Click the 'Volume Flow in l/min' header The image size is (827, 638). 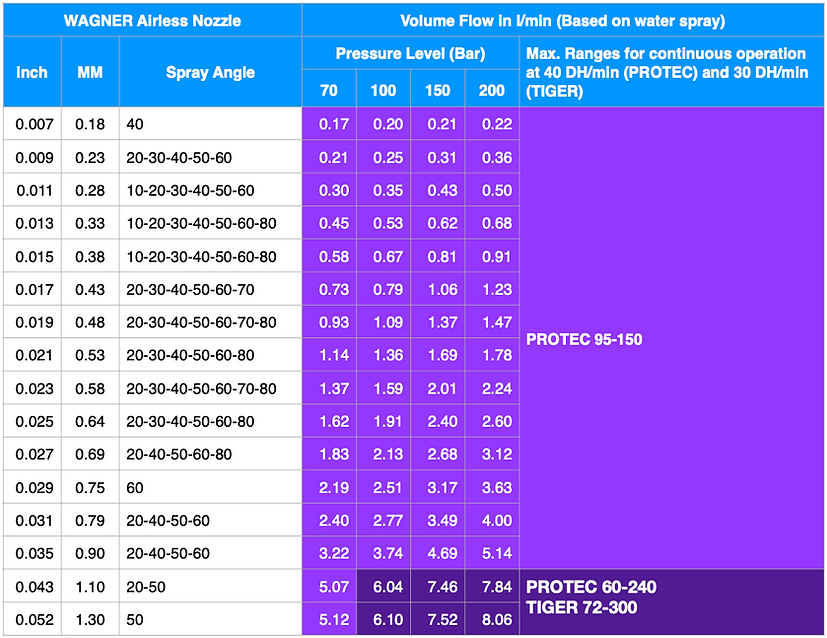pos(563,21)
